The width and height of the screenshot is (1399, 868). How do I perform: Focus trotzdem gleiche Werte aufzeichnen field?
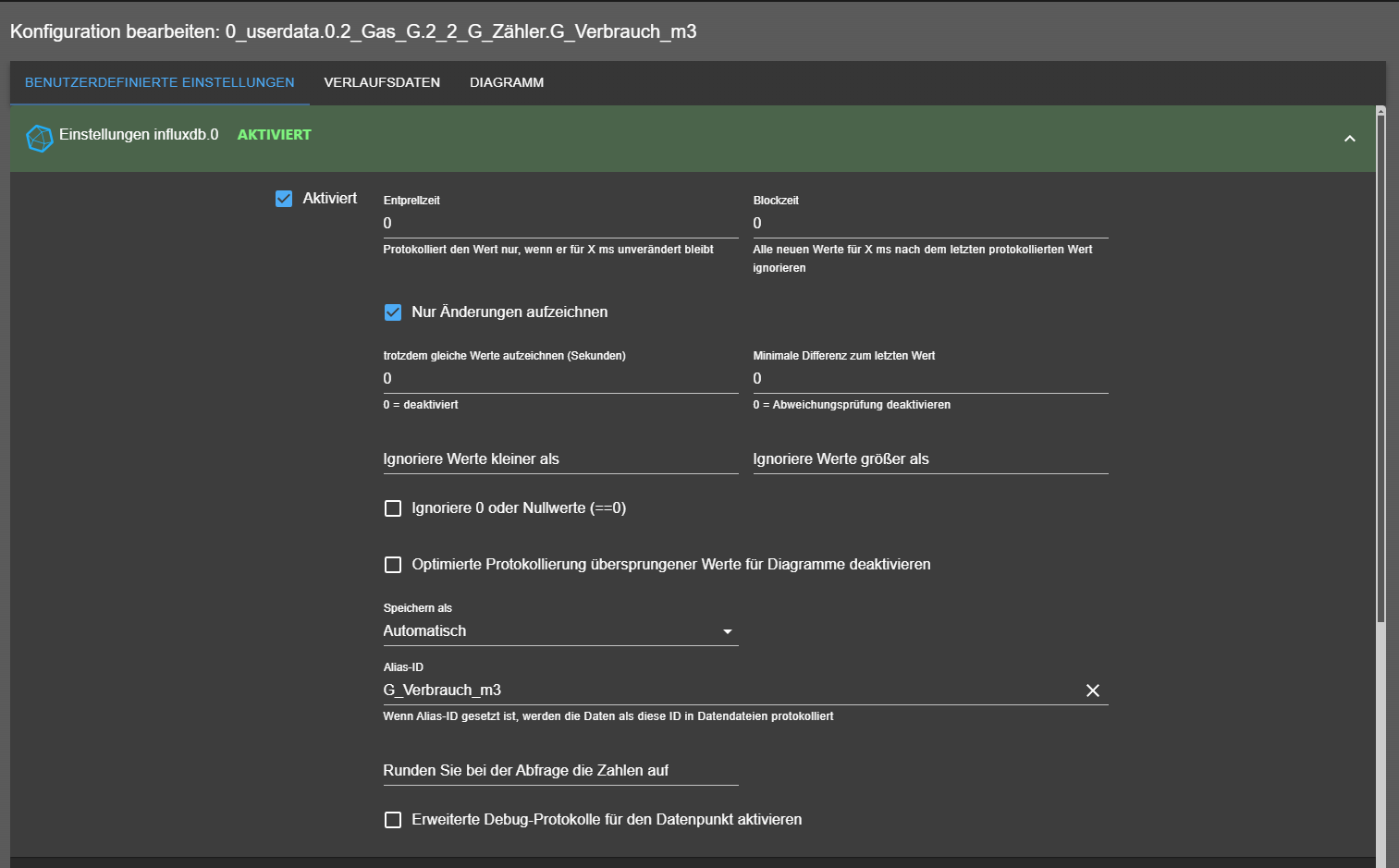click(560, 379)
